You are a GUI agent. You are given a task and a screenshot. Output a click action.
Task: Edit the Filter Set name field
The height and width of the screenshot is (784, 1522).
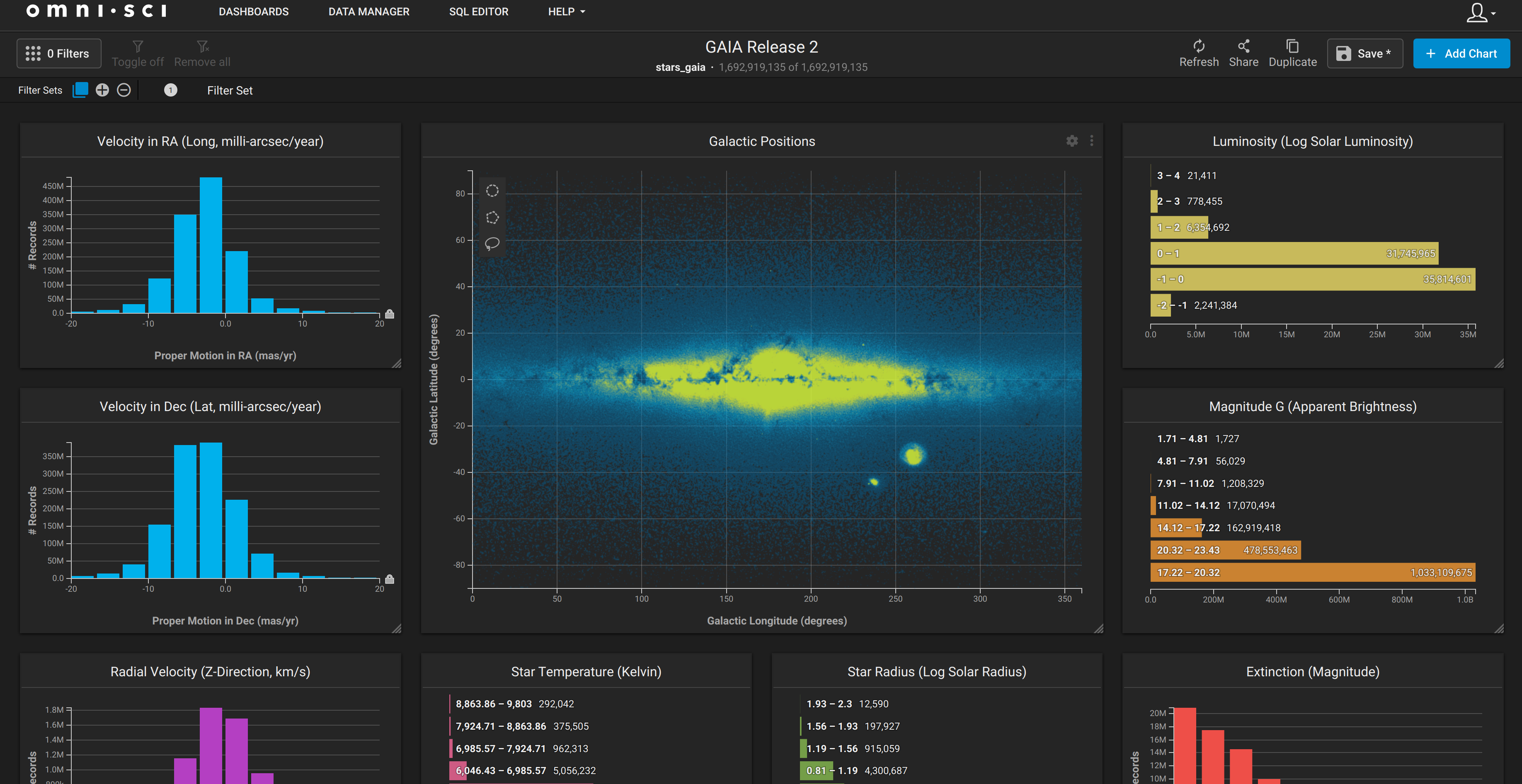tap(230, 90)
